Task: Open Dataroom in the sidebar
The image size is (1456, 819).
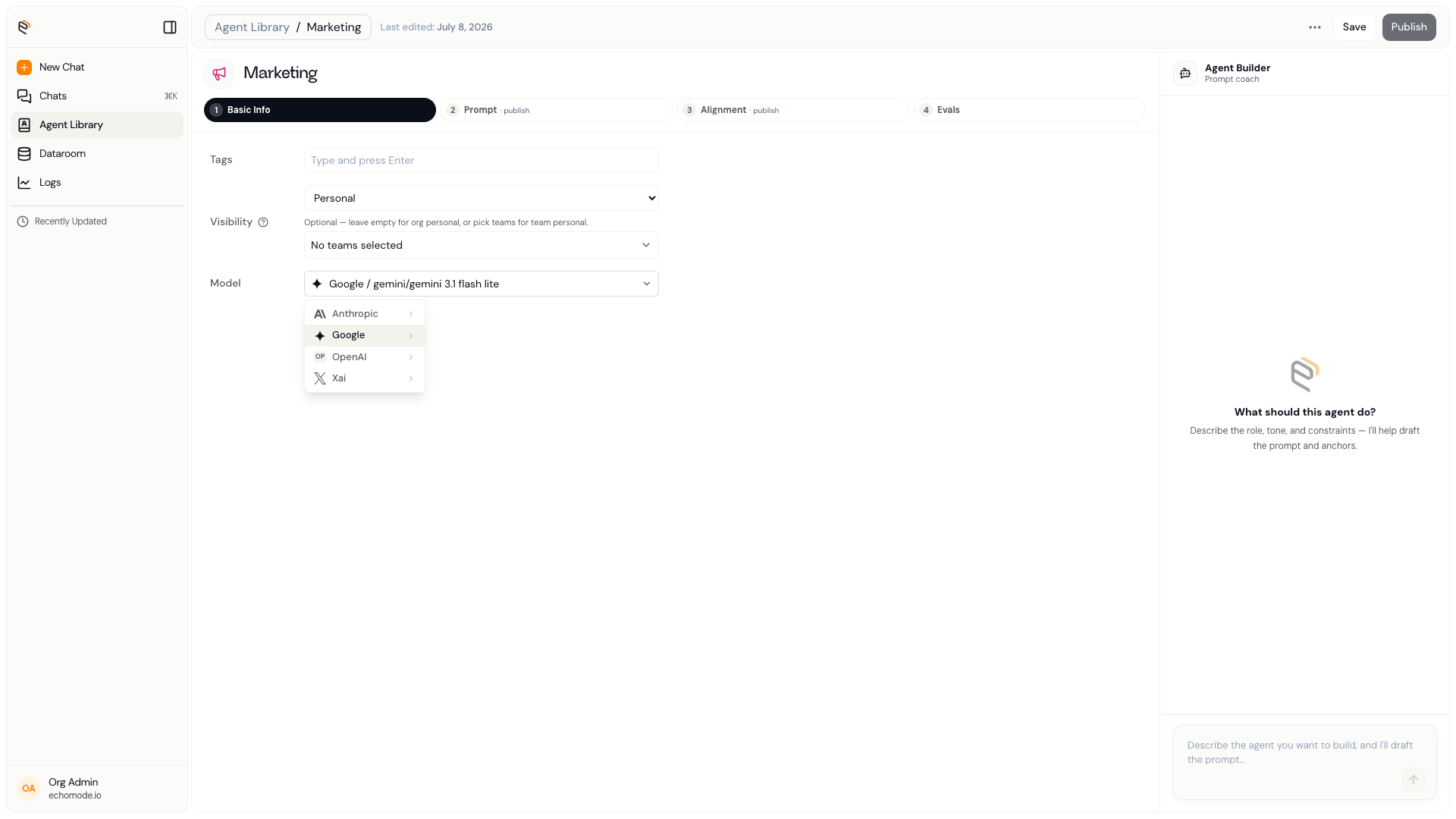Action: tap(97, 154)
